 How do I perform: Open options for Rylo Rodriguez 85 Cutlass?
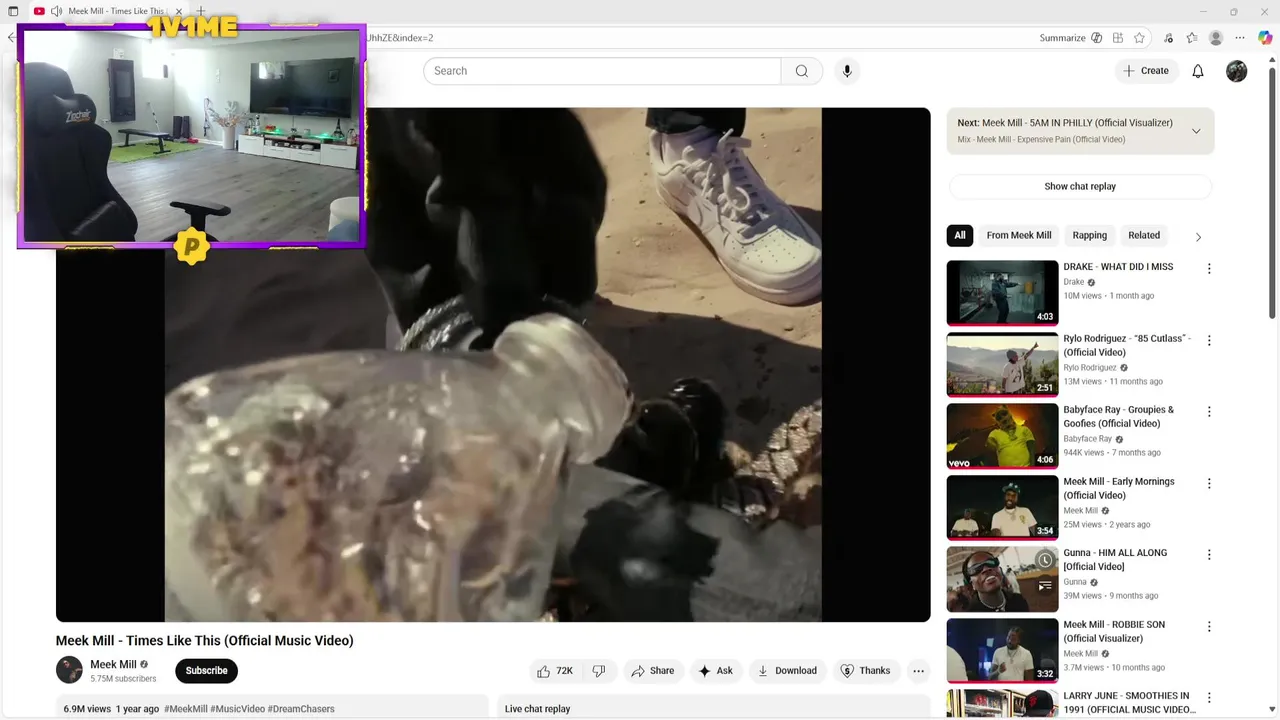(1209, 340)
